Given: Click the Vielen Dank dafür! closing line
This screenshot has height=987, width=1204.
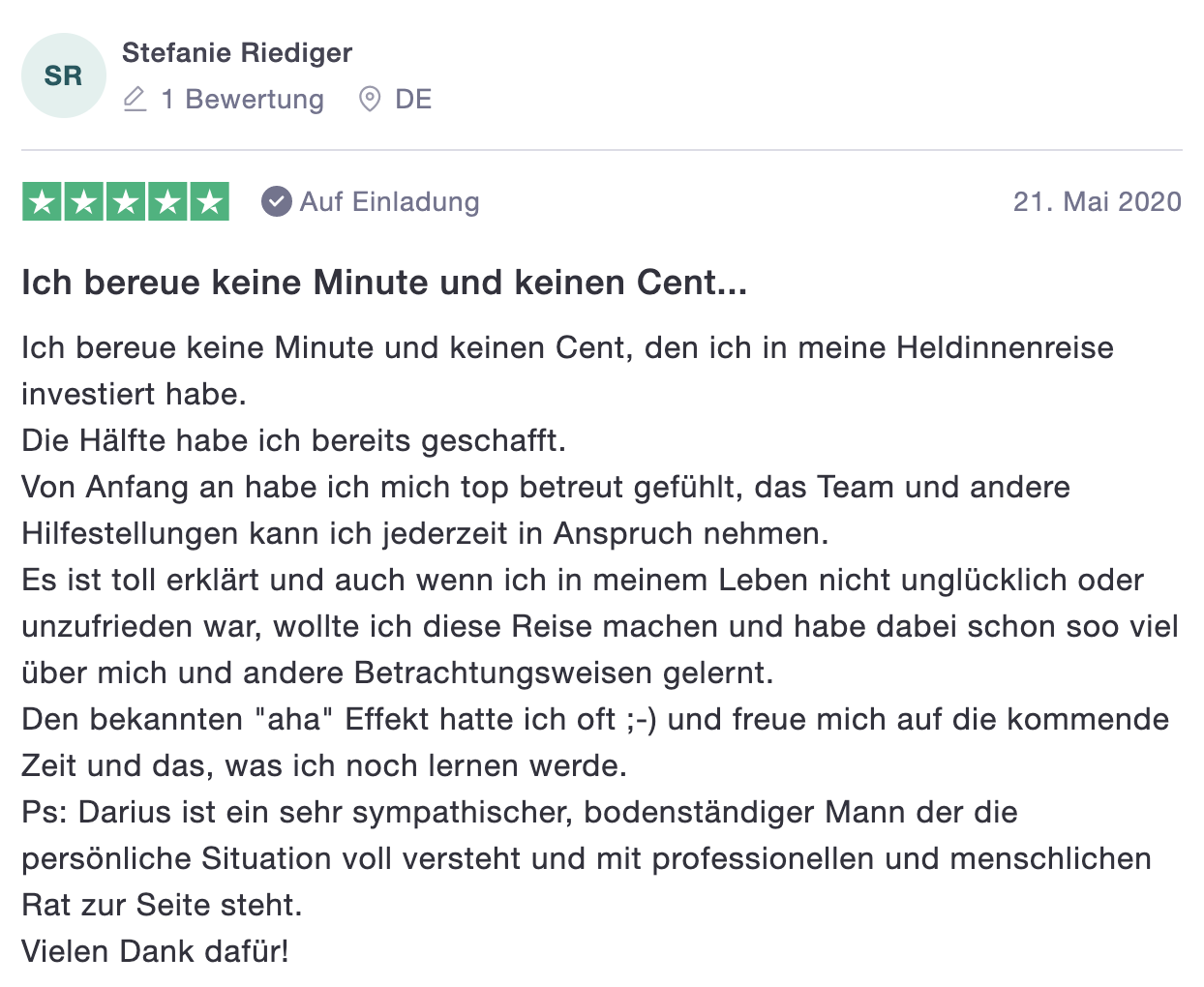Looking at the screenshot, I should [155, 951].
